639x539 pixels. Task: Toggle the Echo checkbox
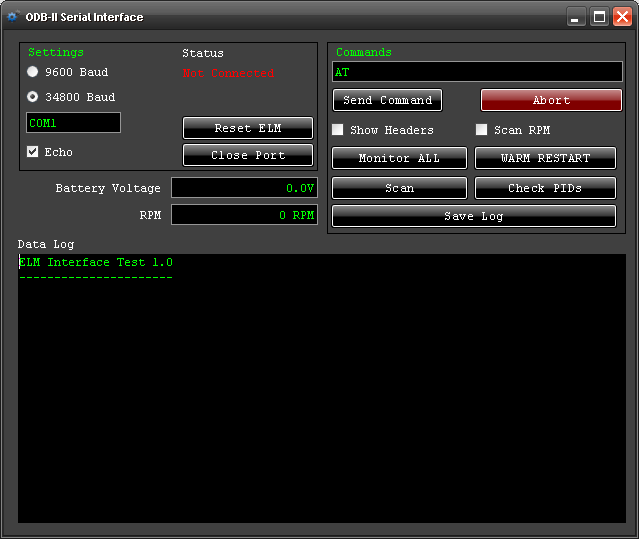point(33,152)
